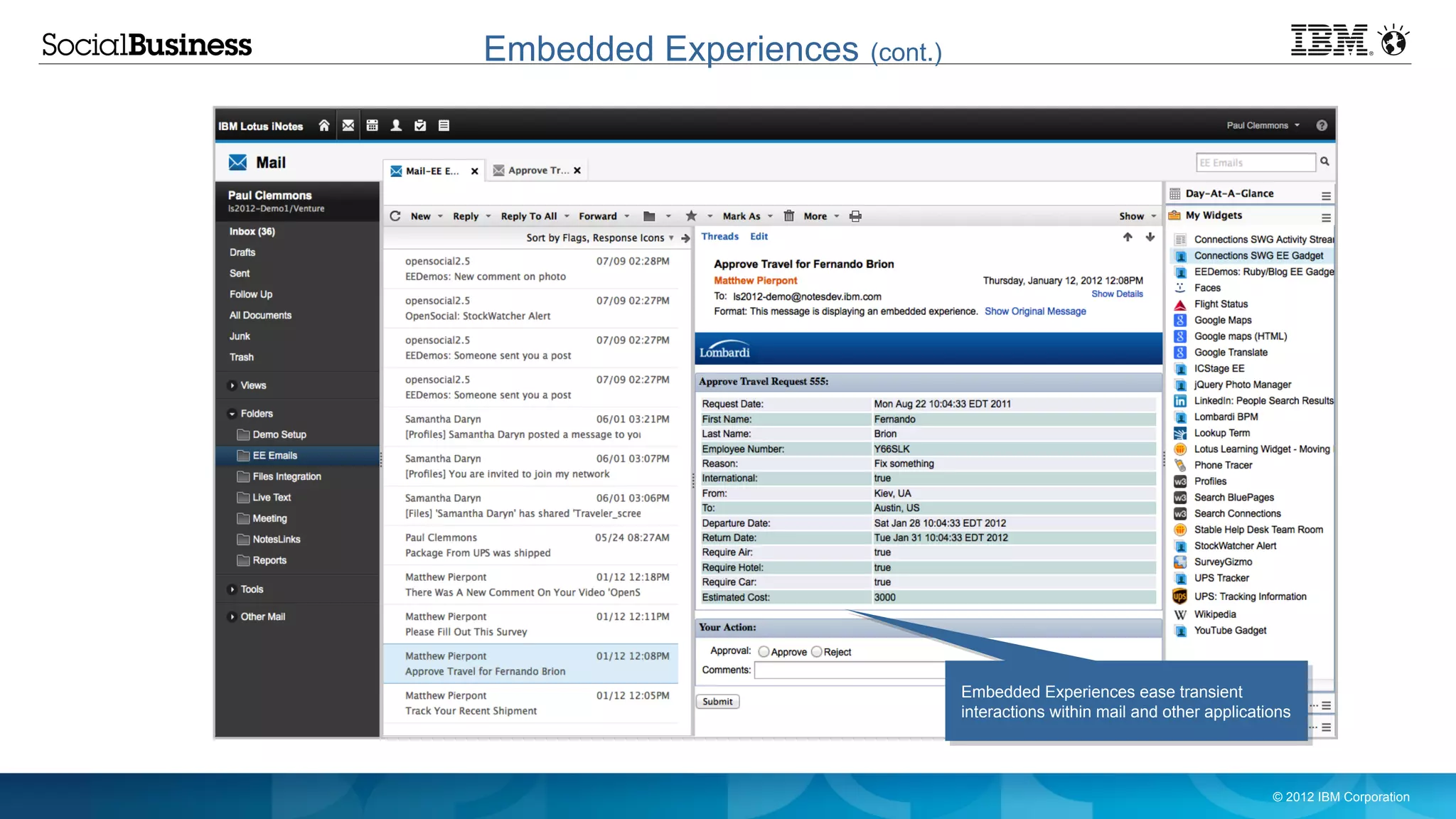Close the Mail-EE E... tab

(475, 171)
